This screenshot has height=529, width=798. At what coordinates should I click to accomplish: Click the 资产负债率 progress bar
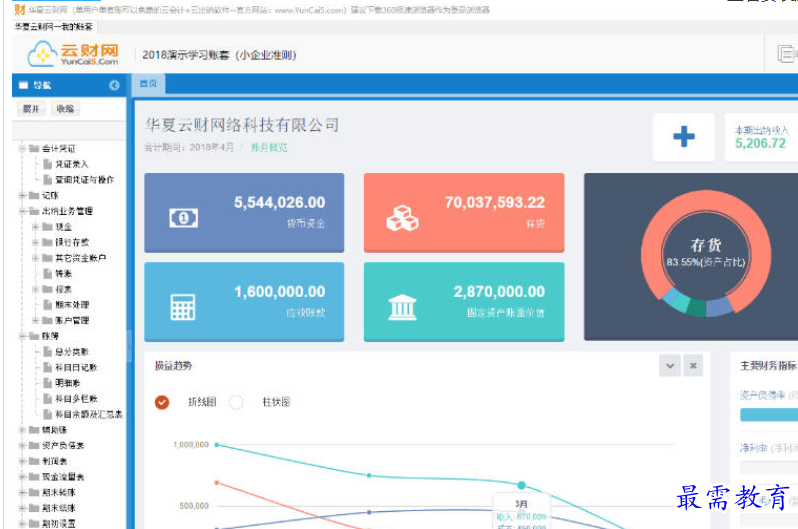click(x=769, y=415)
